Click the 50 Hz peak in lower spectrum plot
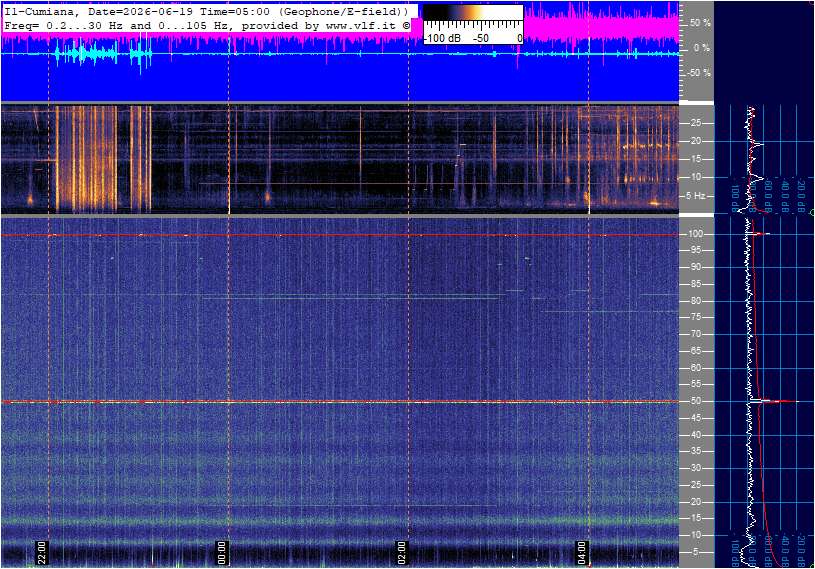Viewport: 815px width, 569px height. [774, 401]
